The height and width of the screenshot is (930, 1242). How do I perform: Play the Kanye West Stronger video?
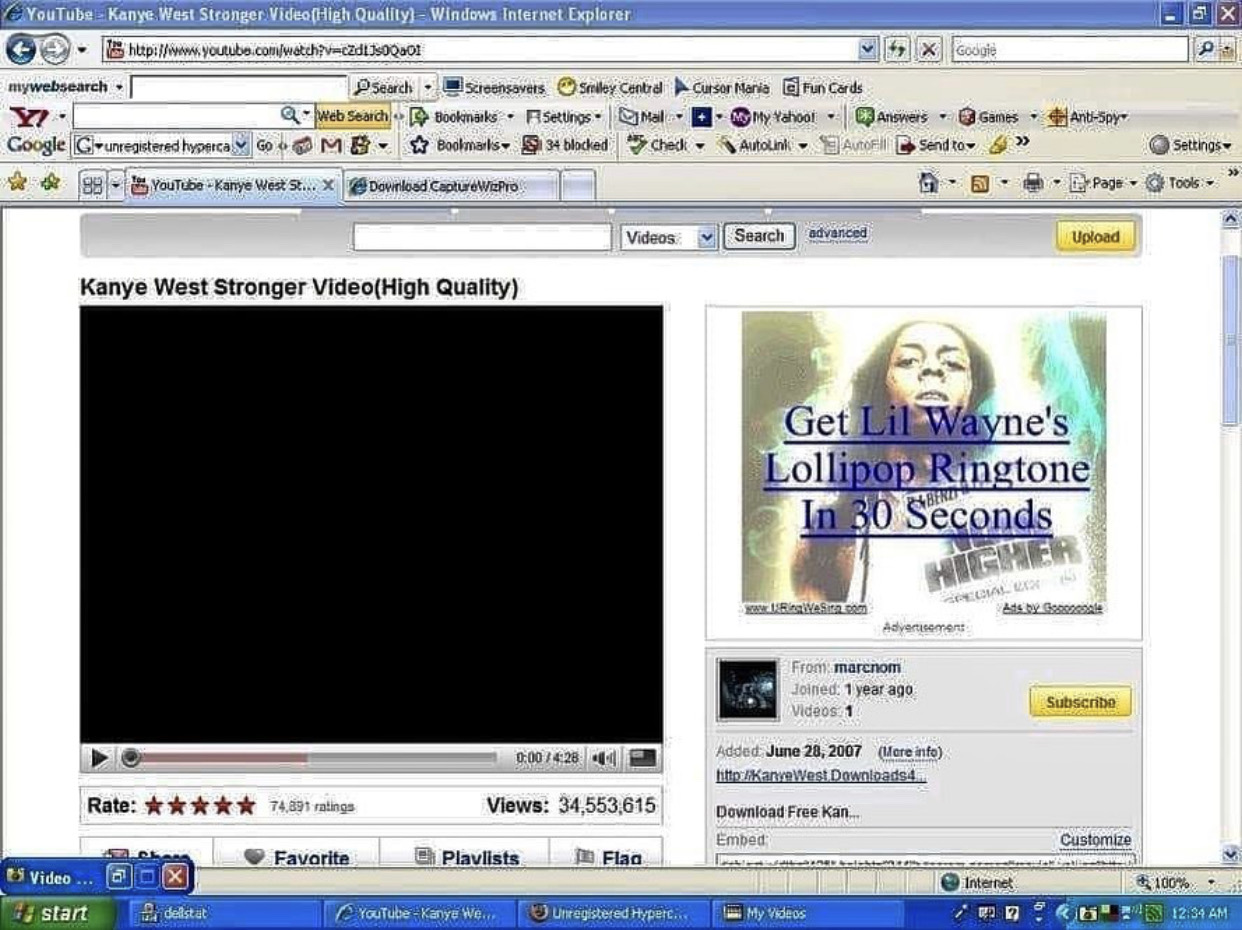[100, 758]
